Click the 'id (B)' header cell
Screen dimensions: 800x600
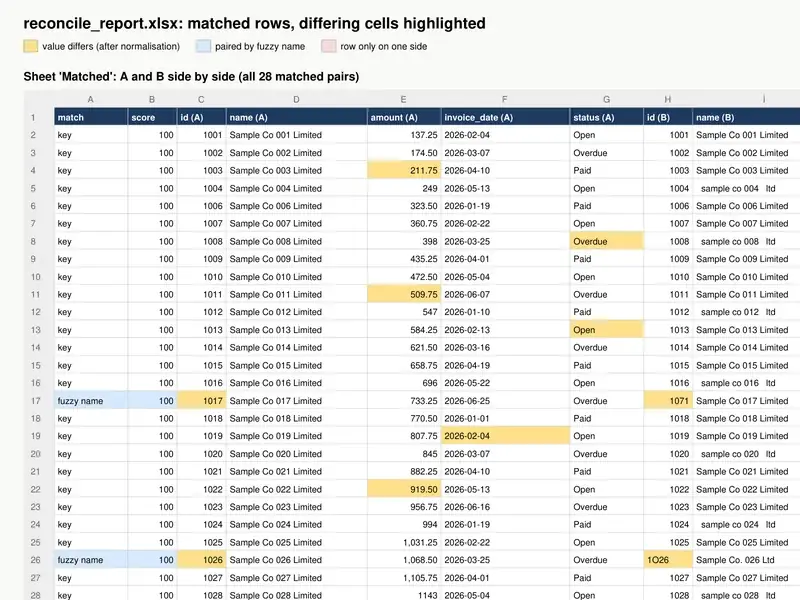tap(668, 117)
